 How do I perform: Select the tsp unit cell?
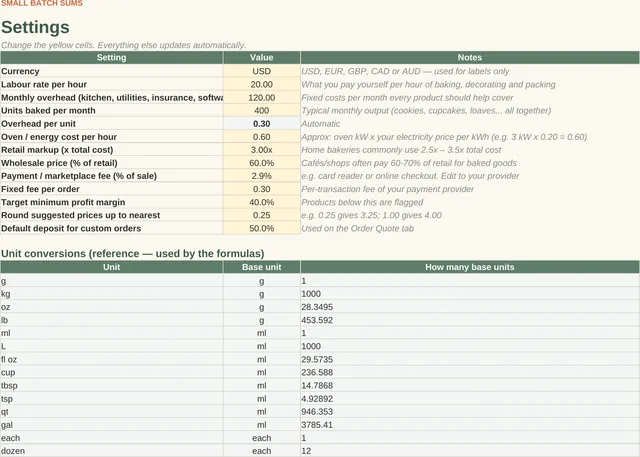point(111,398)
